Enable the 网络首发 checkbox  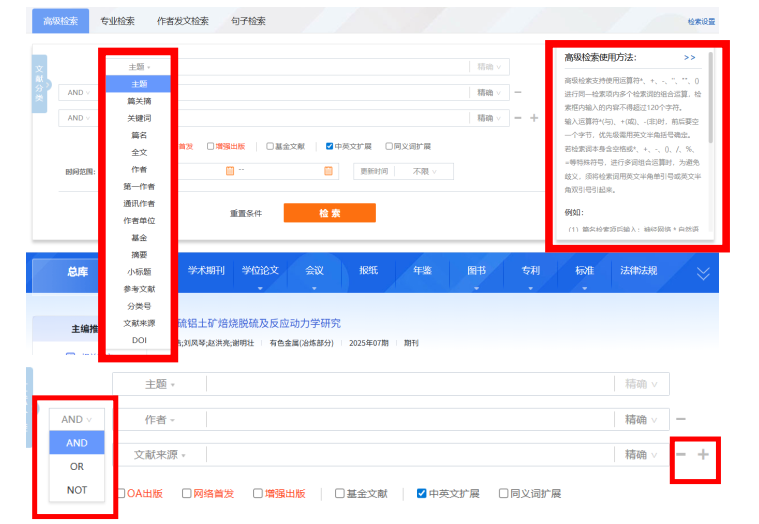pyautogui.click(x=184, y=493)
